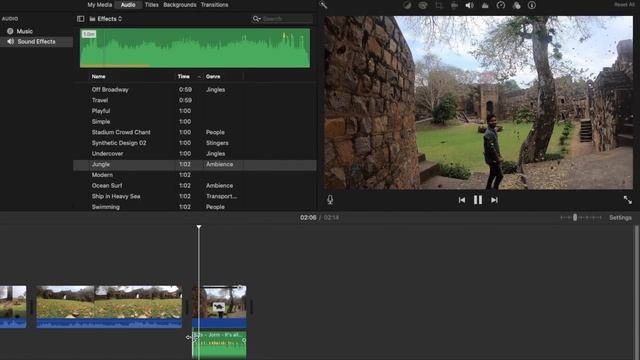Open the volume speaker adjustment
This screenshot has width=640, height=360.
(469, 5)
